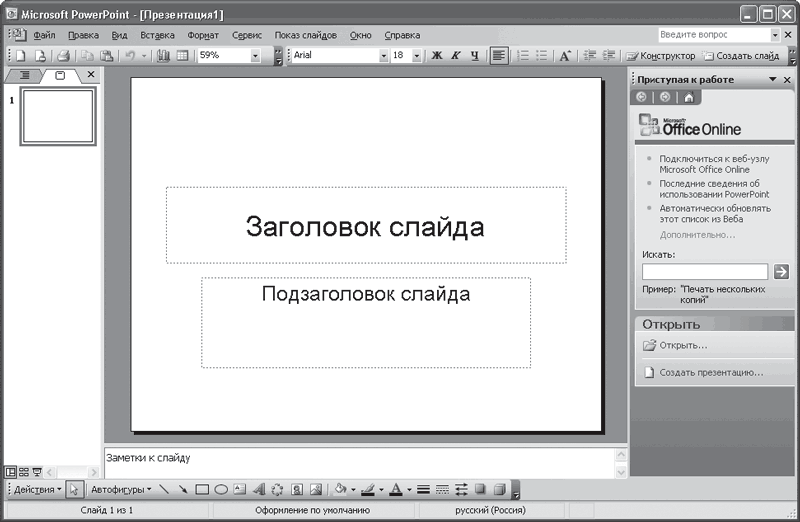The width and height of the screenshot is (800, 522).
Task: Click the Искать search input field
Action: click(704, 271)
